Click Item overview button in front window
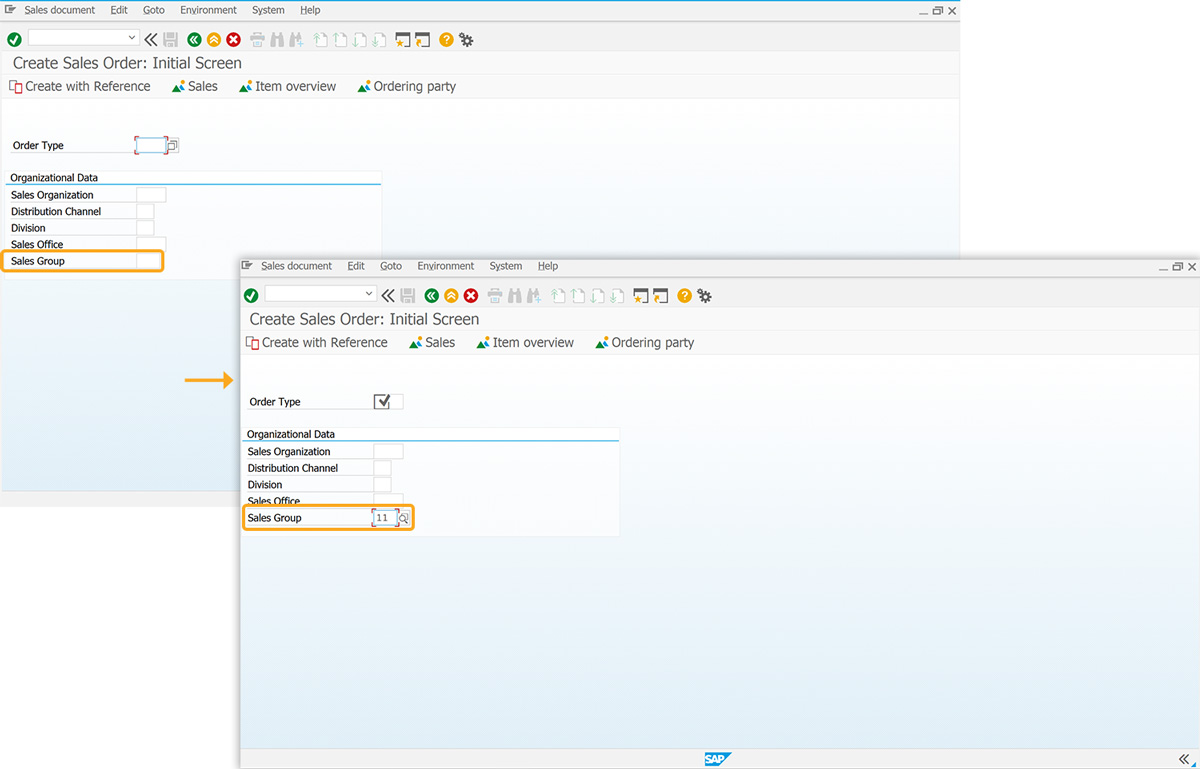Screen dimensions: 1200x769 tap(525, 343)
